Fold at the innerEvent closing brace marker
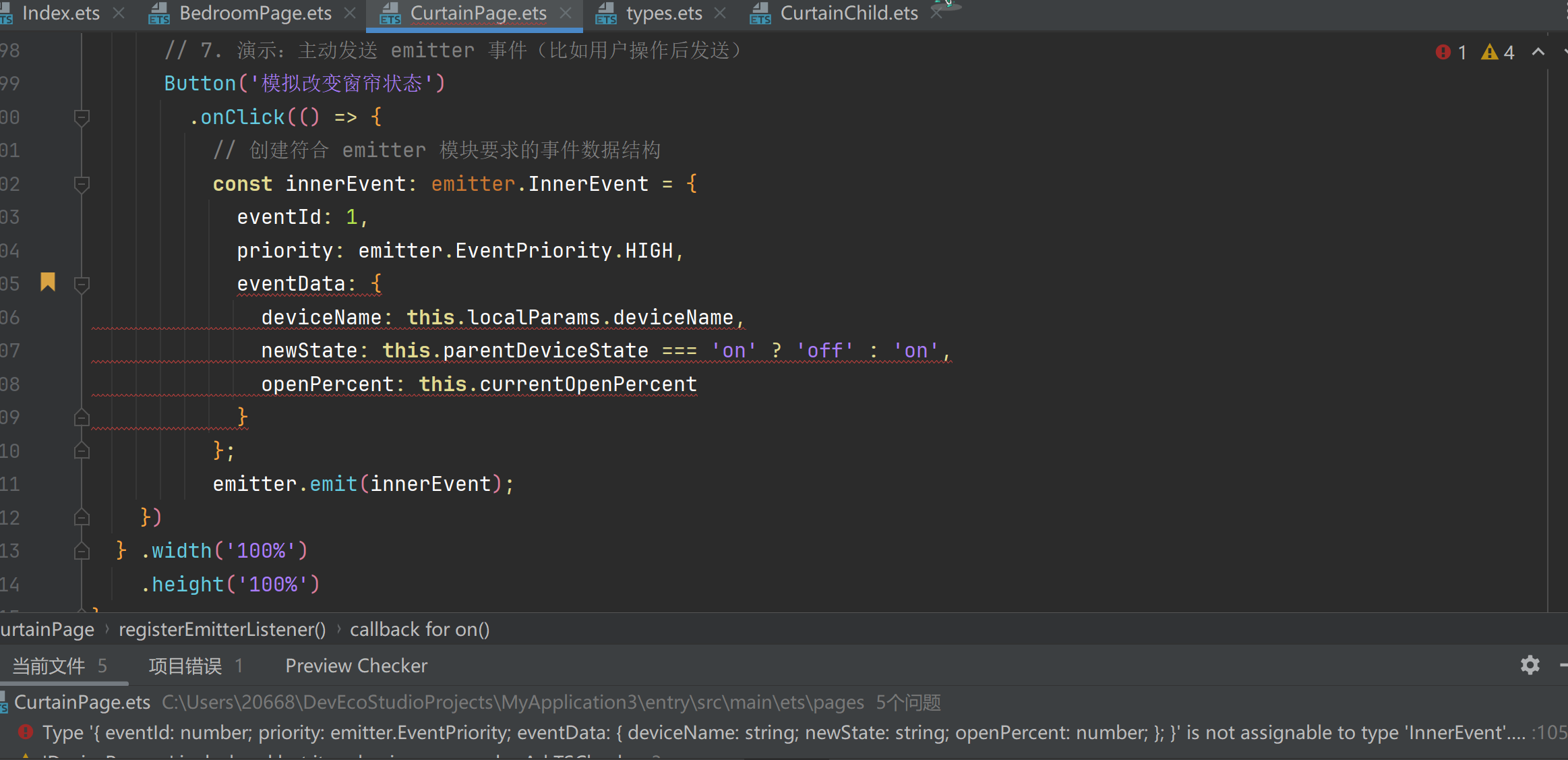 click(x=82, y=451)
